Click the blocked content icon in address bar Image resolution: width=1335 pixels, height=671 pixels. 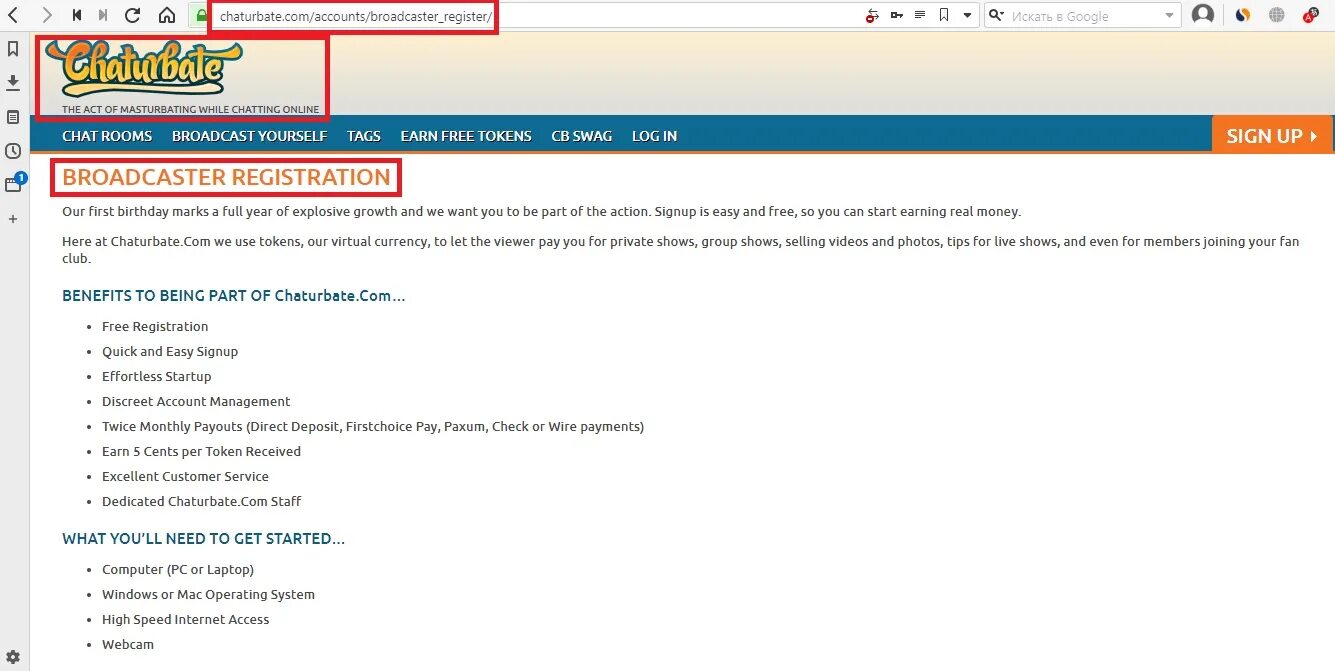872,15
